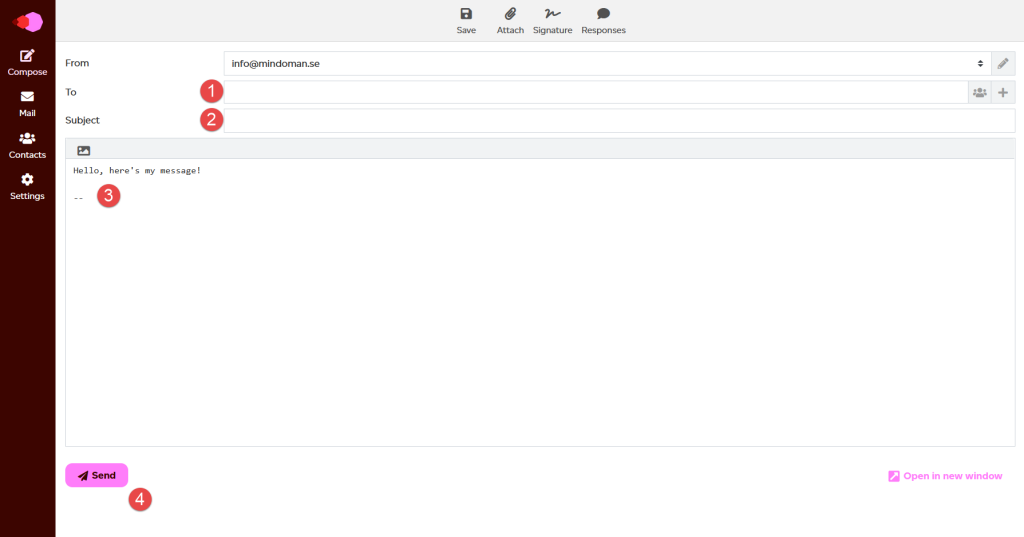Edit identities with the pencil icon

click(x=1003, y=63)
